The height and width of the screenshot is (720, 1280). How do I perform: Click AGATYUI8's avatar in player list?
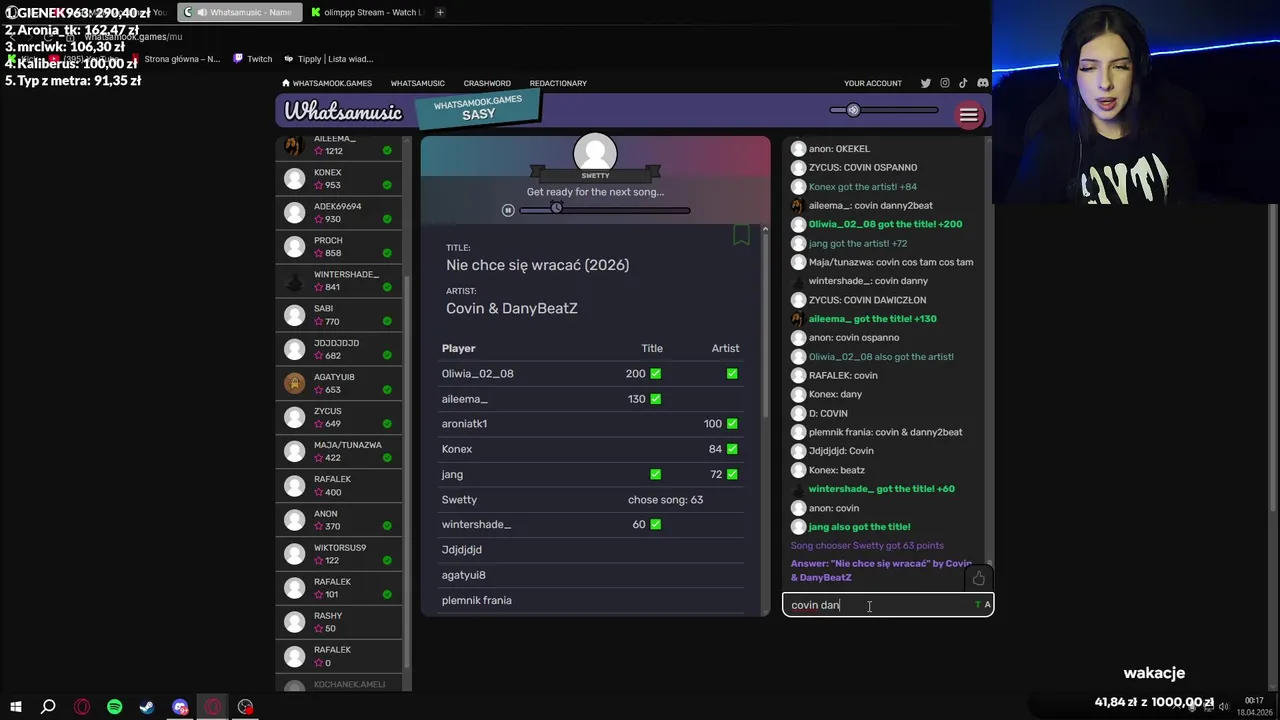tap(294, 383)
